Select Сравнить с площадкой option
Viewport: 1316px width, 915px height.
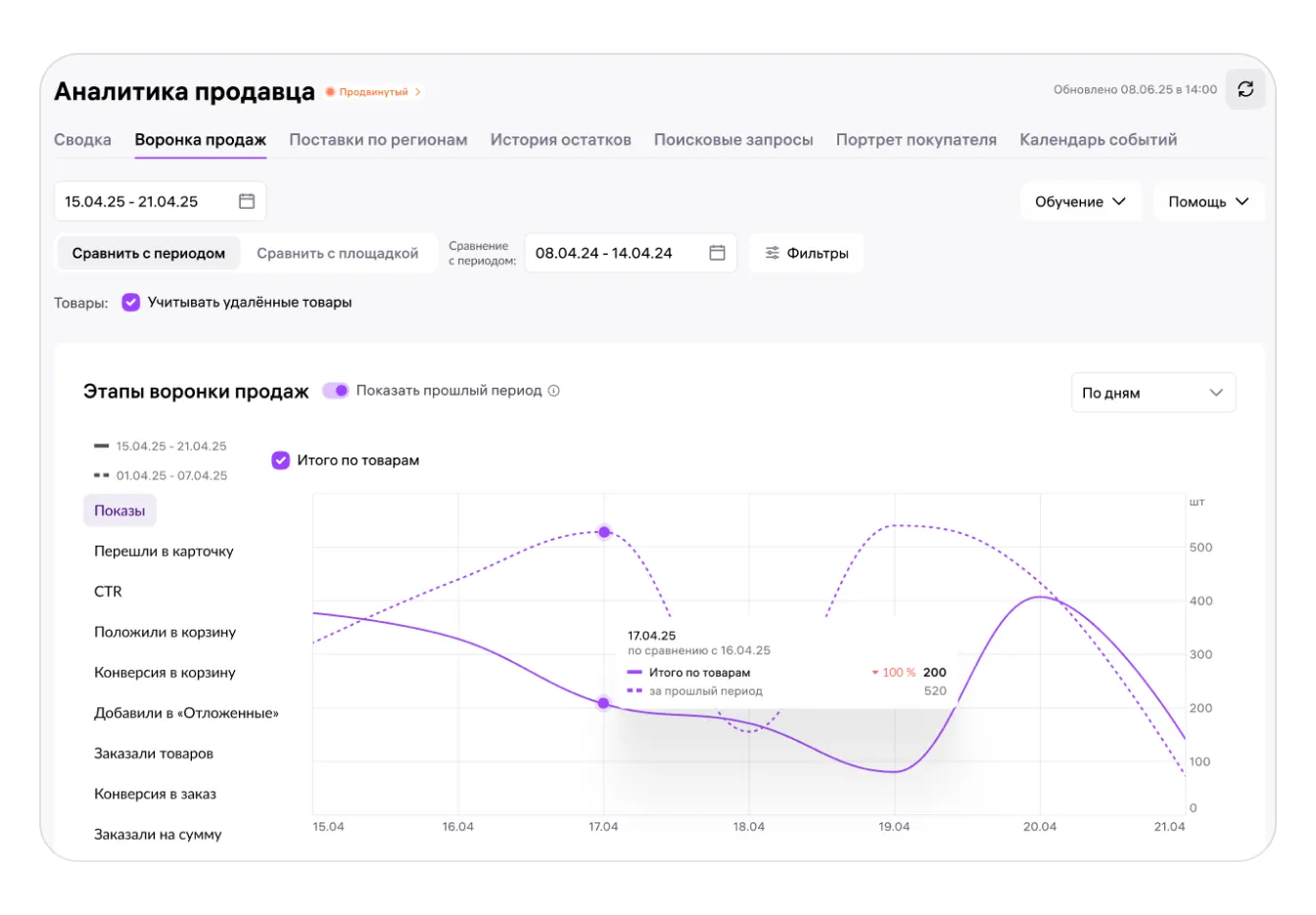coord(337,254)
